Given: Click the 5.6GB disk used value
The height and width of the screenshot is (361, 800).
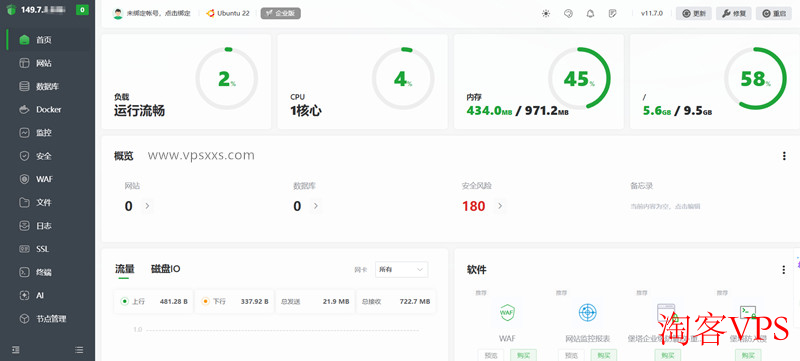Looking at the screenshot, I should 656,111.
